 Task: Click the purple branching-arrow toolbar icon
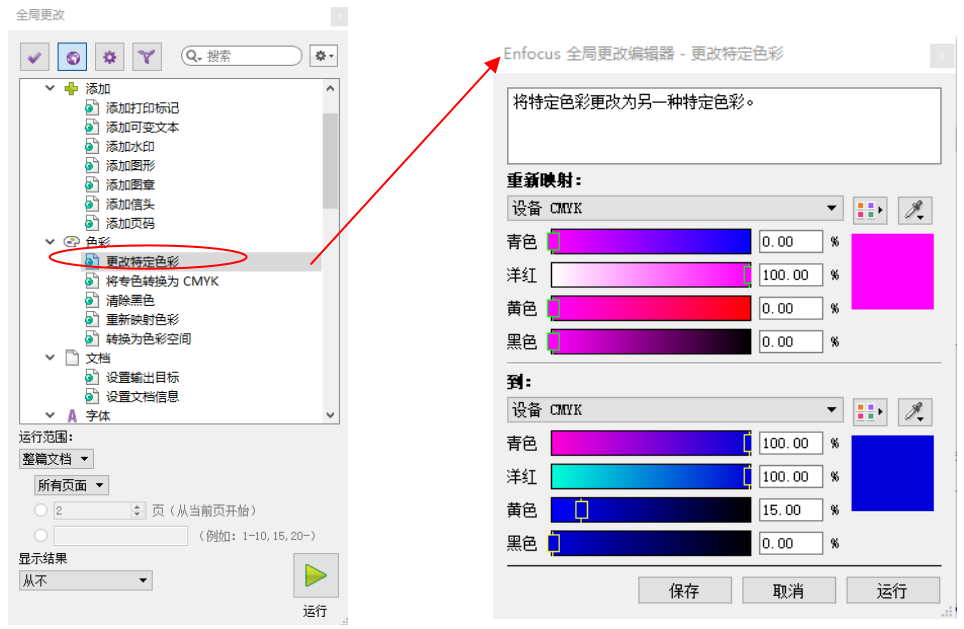pos(147,58)
